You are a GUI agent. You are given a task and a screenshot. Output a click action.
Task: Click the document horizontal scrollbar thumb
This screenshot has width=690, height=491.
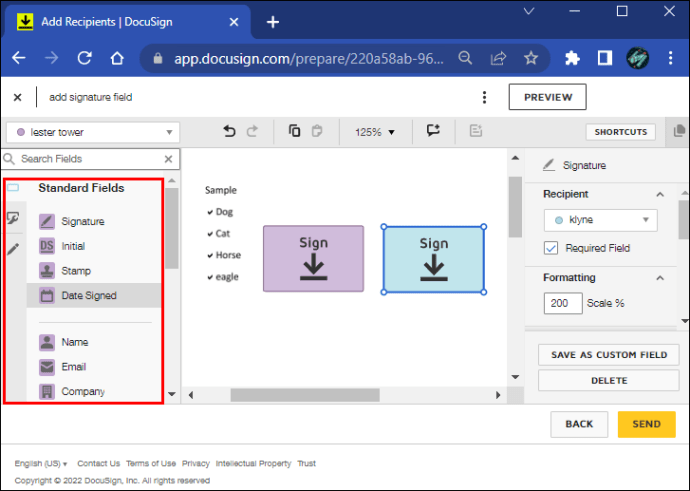[305, 395]
